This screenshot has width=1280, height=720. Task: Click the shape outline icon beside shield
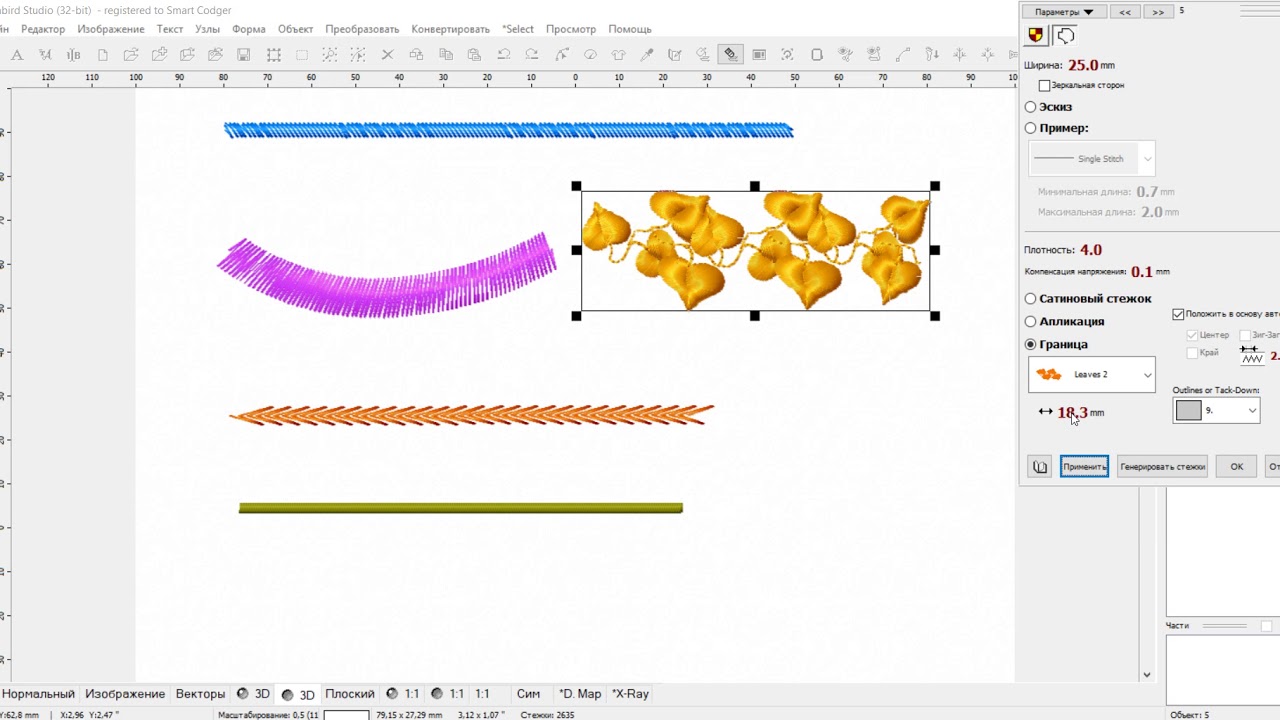tap(1065, 36)
